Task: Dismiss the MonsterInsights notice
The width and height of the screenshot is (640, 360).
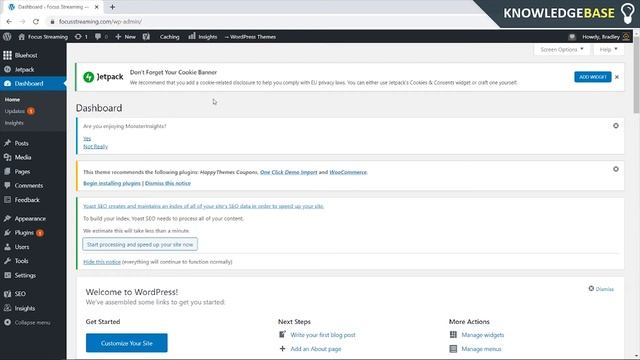Action: pyautogui.click(x=616, y=126)
